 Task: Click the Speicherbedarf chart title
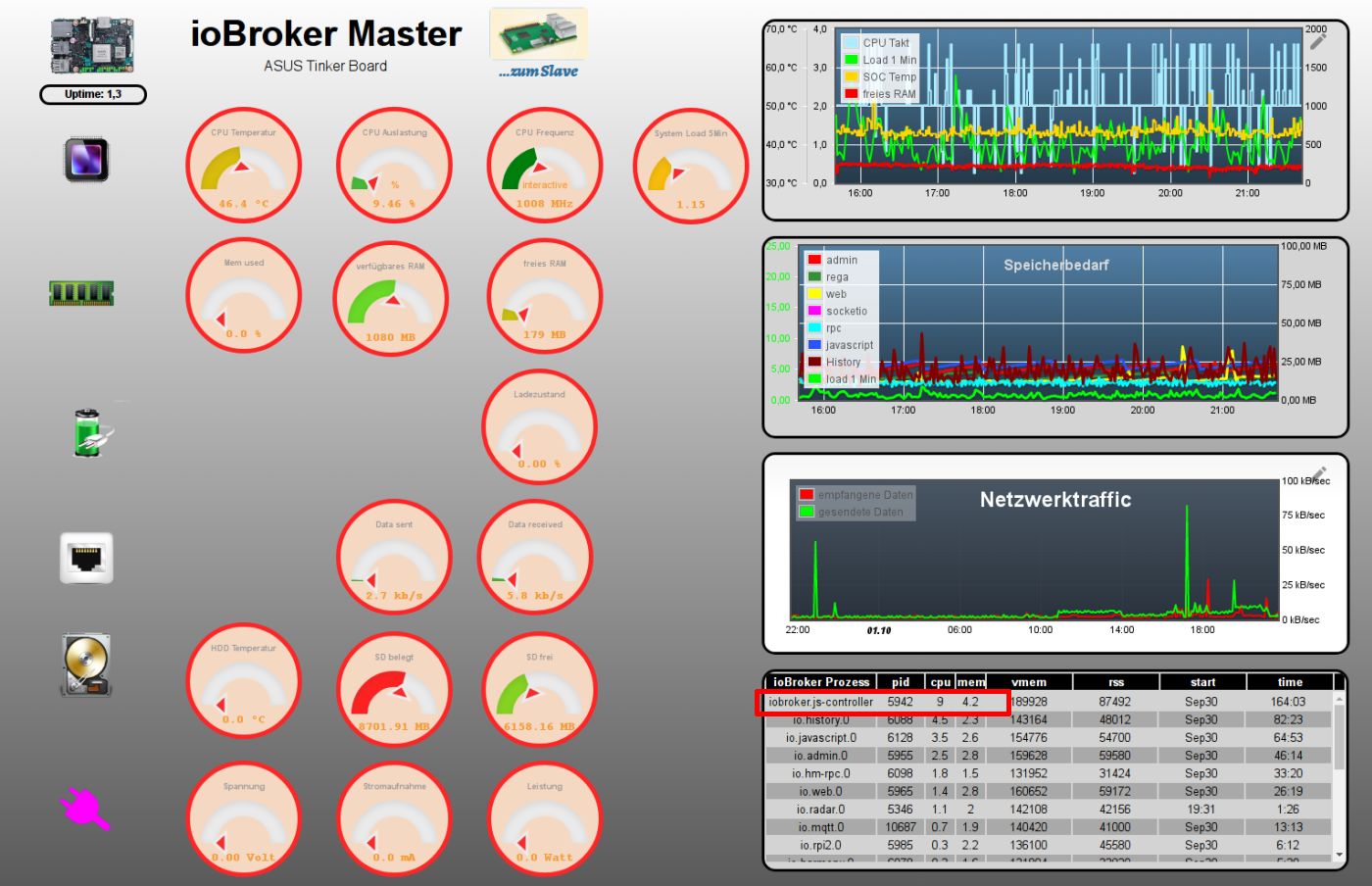[1056, 265]
